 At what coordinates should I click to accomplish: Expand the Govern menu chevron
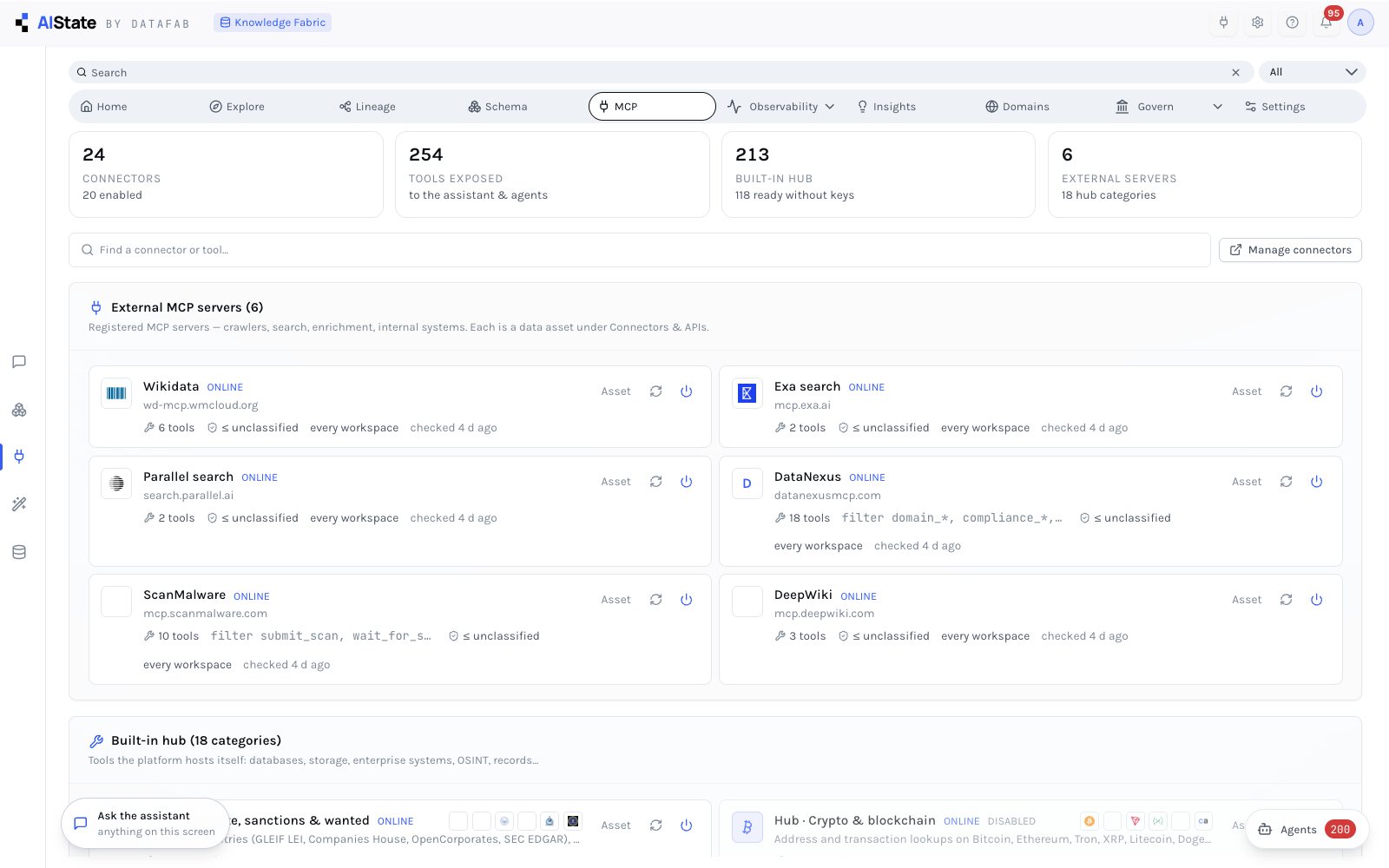click(x=1218, y=107)
